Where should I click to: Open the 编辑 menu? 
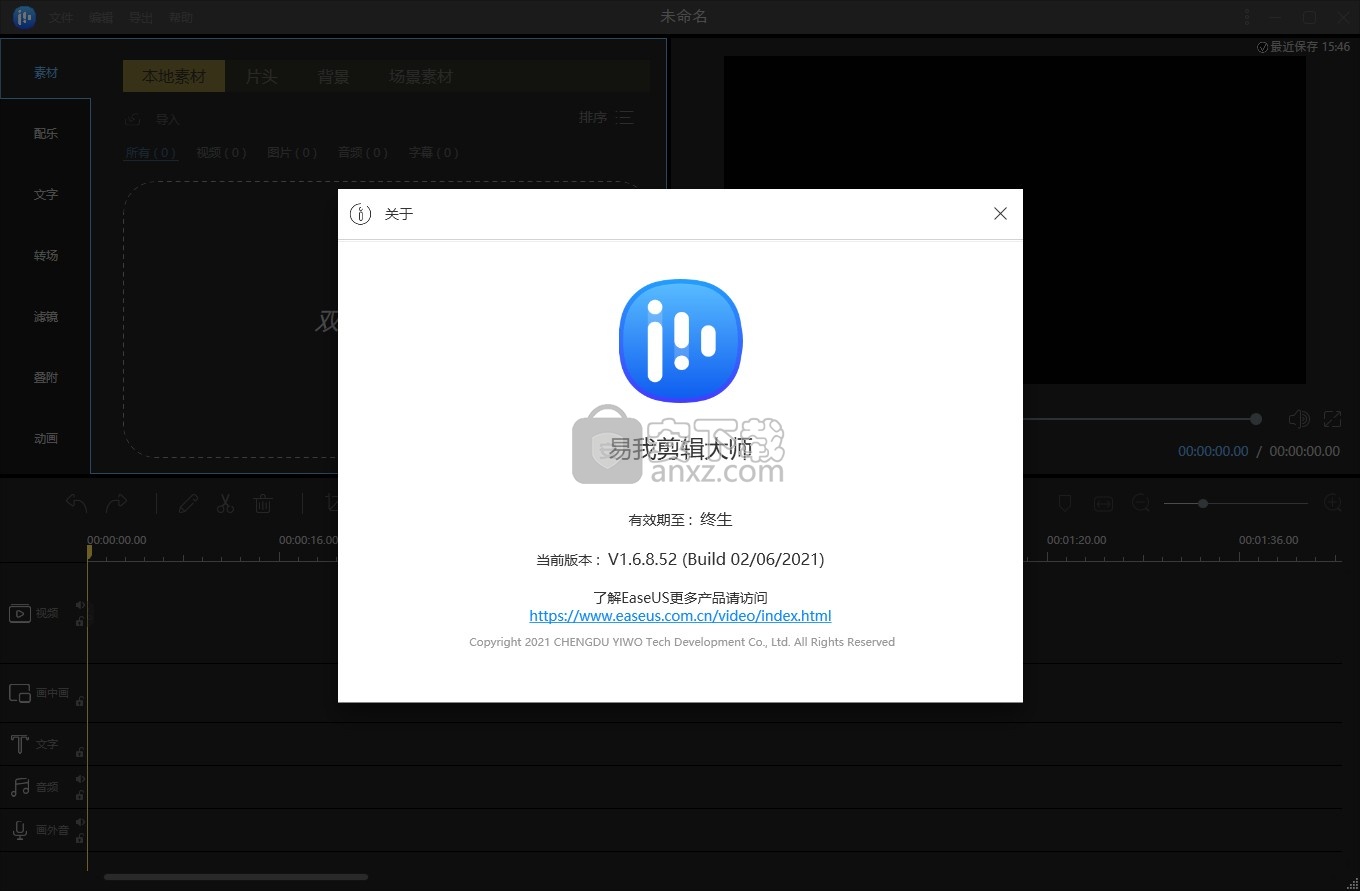point(101,18)
